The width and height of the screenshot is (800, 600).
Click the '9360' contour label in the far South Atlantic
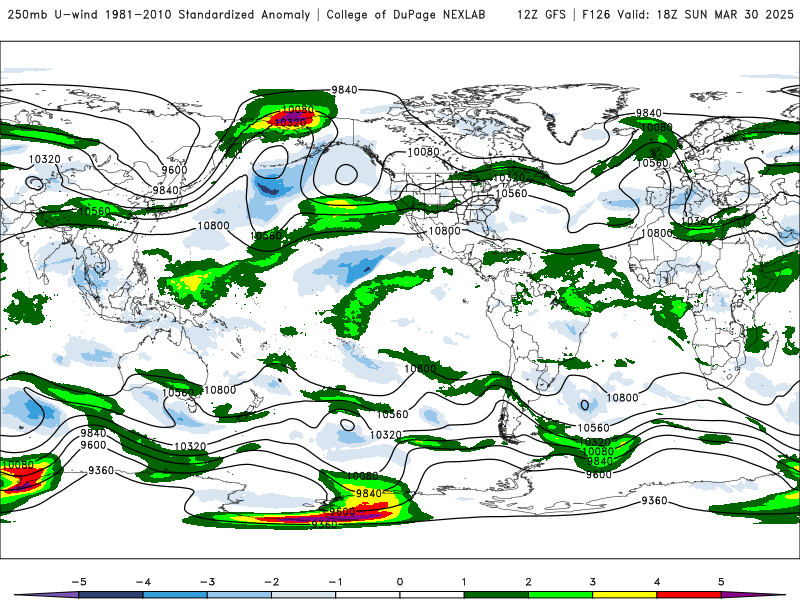coord(654,501)
